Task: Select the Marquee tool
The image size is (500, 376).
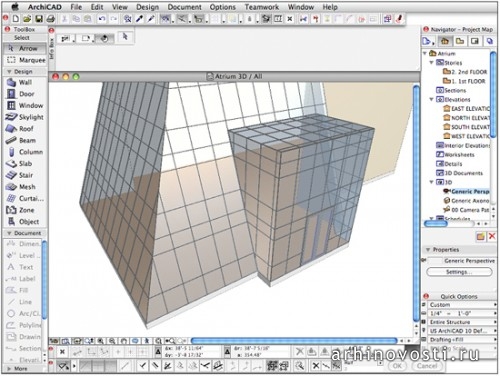Action: point(25,60)
